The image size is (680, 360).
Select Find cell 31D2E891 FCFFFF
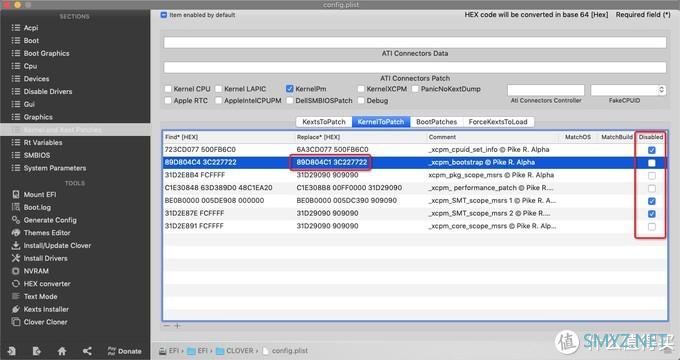(194, 226)
